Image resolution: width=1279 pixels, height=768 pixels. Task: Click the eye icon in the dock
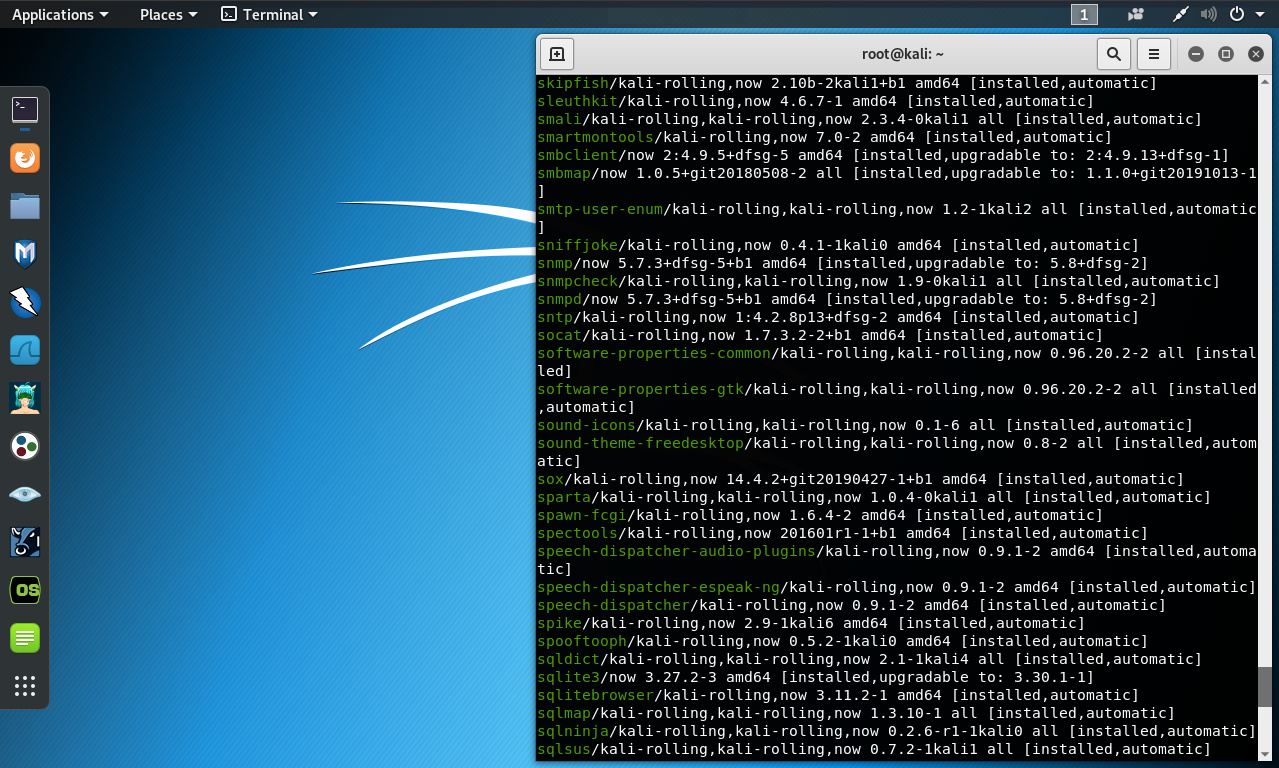click(25, 494)
